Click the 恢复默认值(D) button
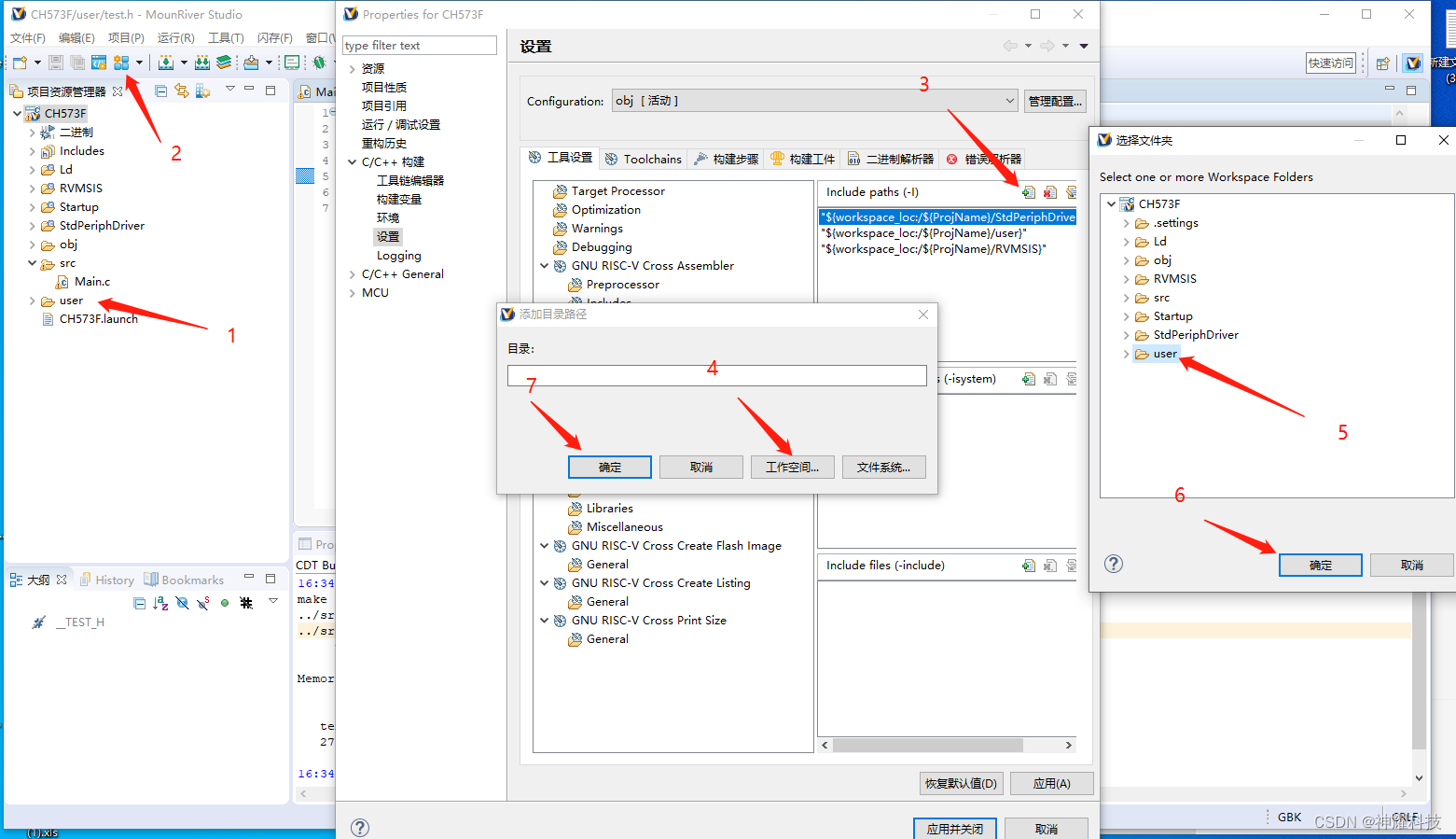This screenshot has width=1456, height=839. (x=962, y=783)
